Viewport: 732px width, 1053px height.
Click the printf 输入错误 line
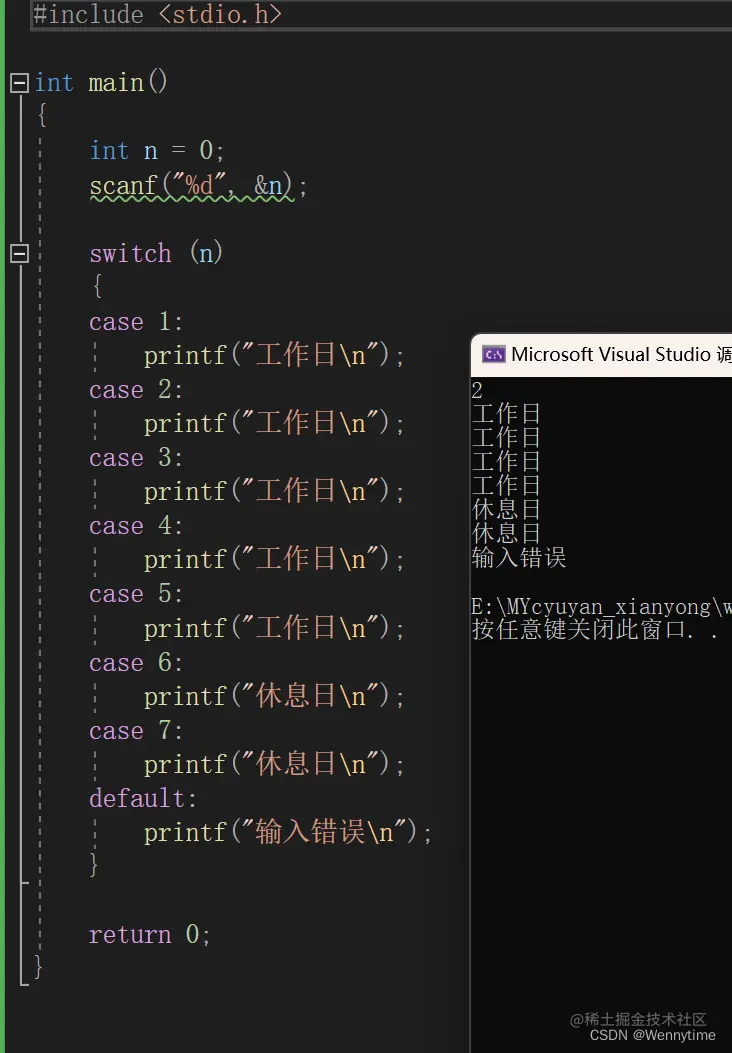pyautogui.click(x=287, y=833)
